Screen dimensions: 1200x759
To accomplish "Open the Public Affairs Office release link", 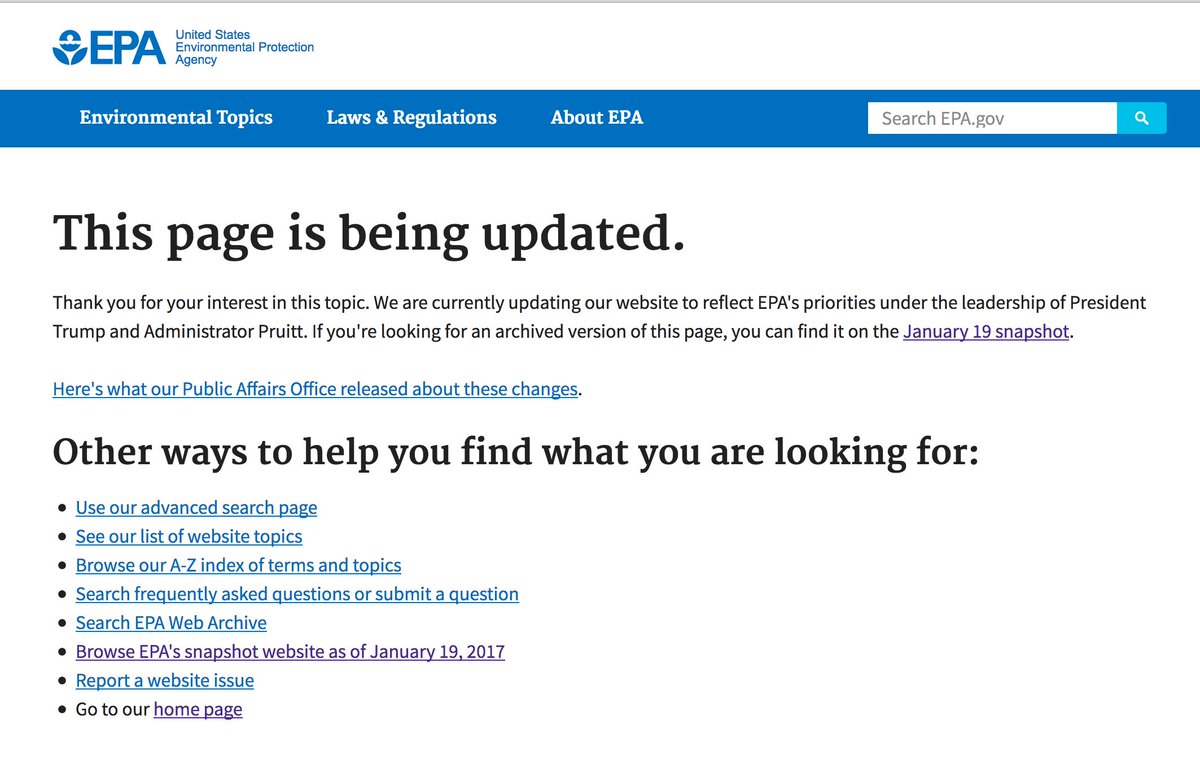I will click(x=316, y=389).
